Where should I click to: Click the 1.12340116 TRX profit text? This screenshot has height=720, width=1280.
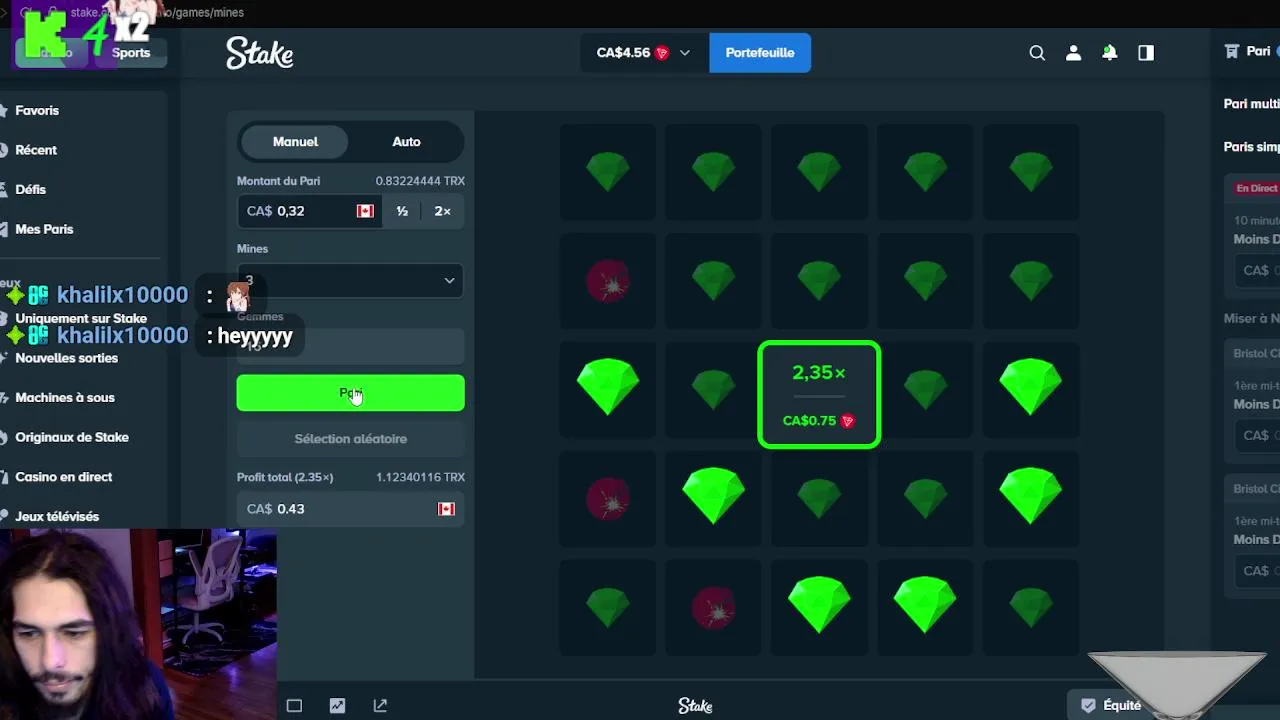[420, 477]
